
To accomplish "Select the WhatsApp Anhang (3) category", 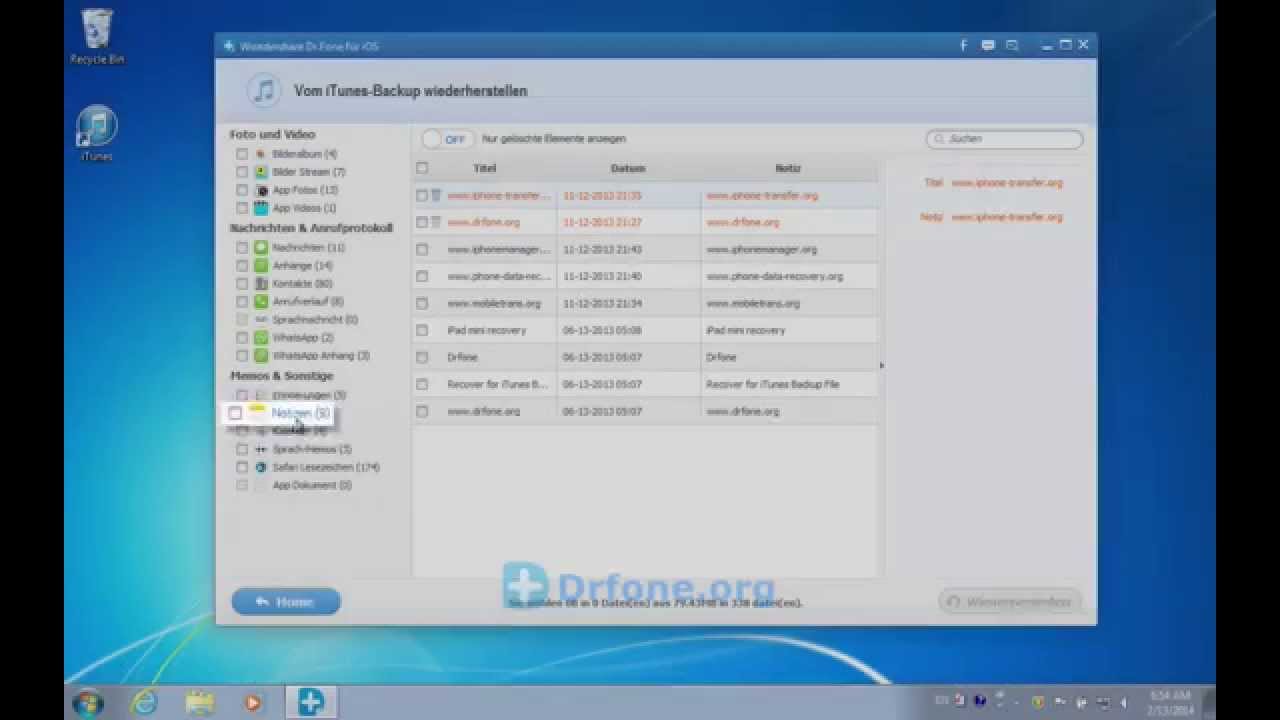I will [x=321, y=355].
